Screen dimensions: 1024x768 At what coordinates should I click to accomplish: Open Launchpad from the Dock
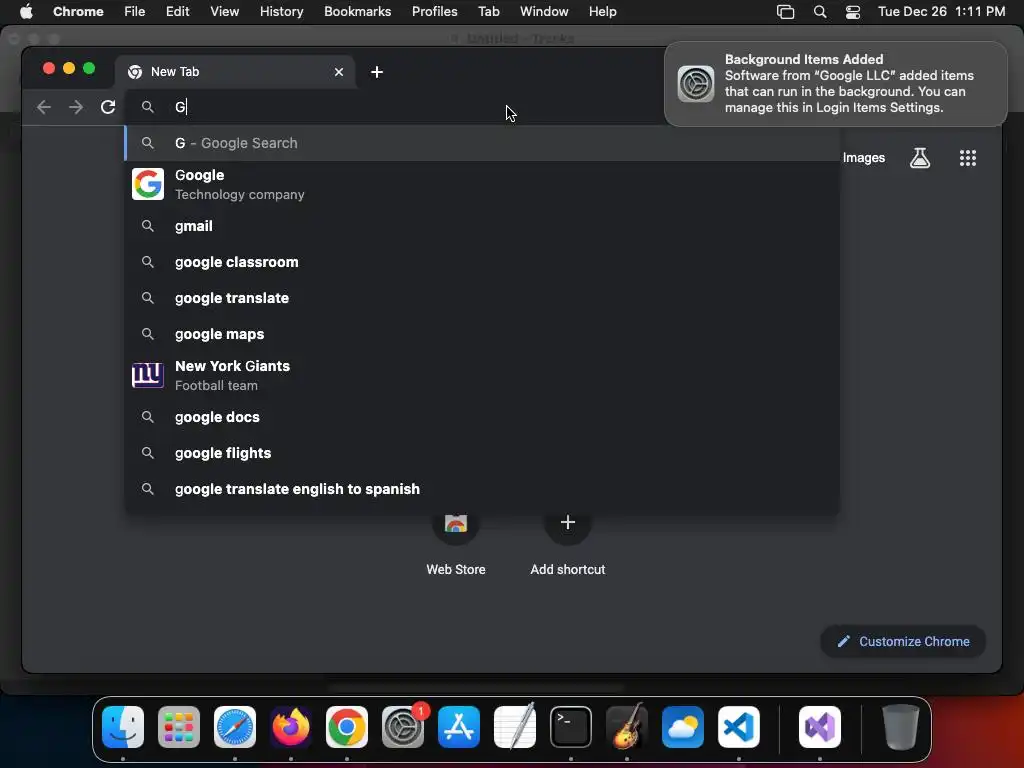179,727
